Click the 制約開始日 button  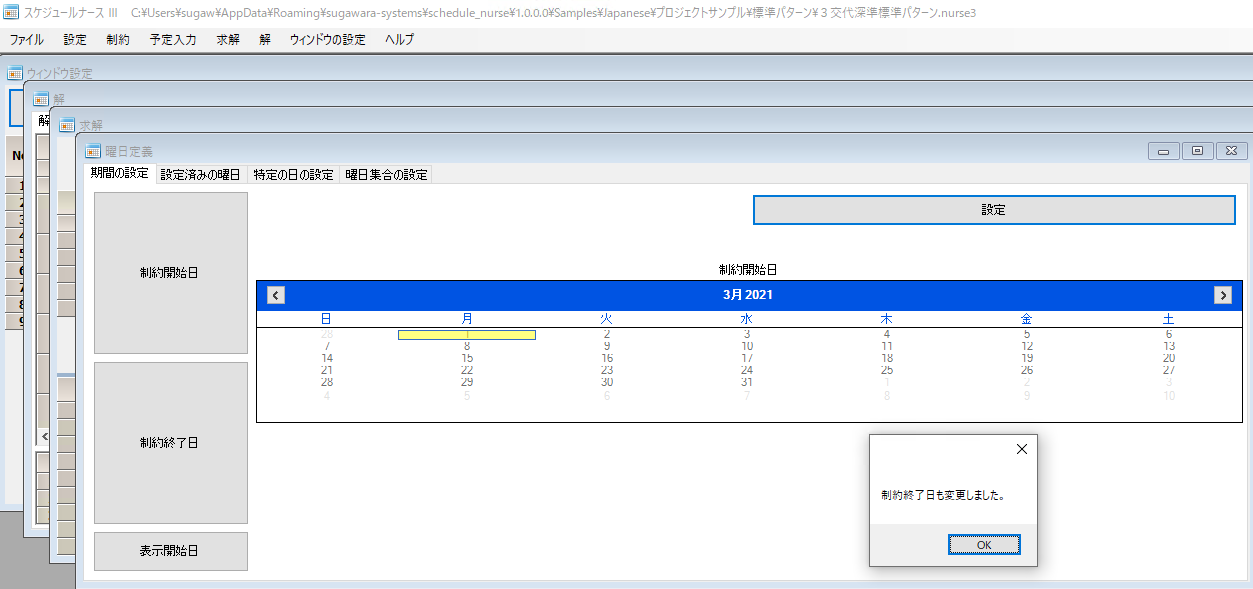tap(170, 273)
